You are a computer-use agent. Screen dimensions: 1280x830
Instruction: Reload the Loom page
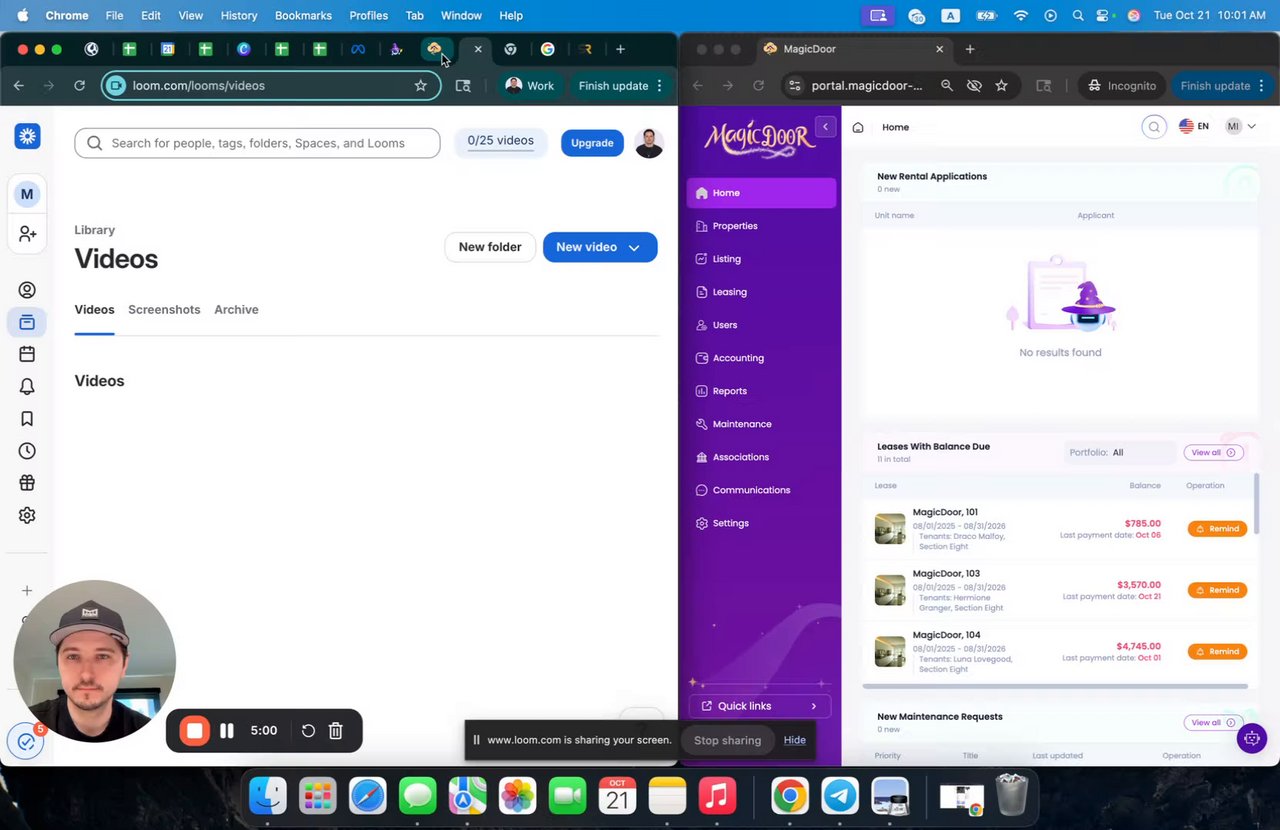tap(79, 86)
